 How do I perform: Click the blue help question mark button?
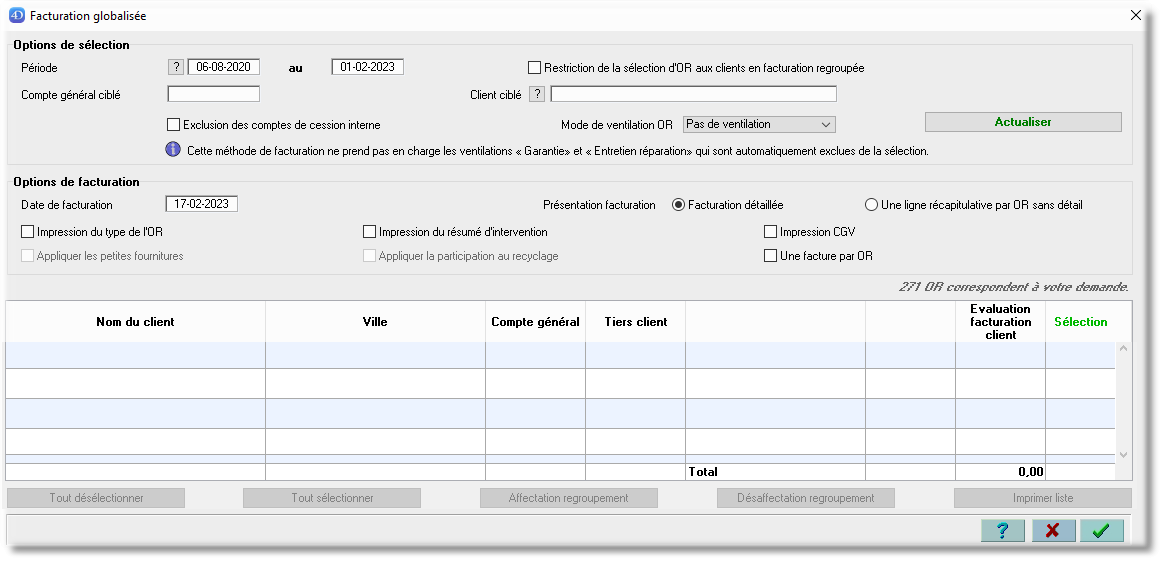tap(1003, 531)
